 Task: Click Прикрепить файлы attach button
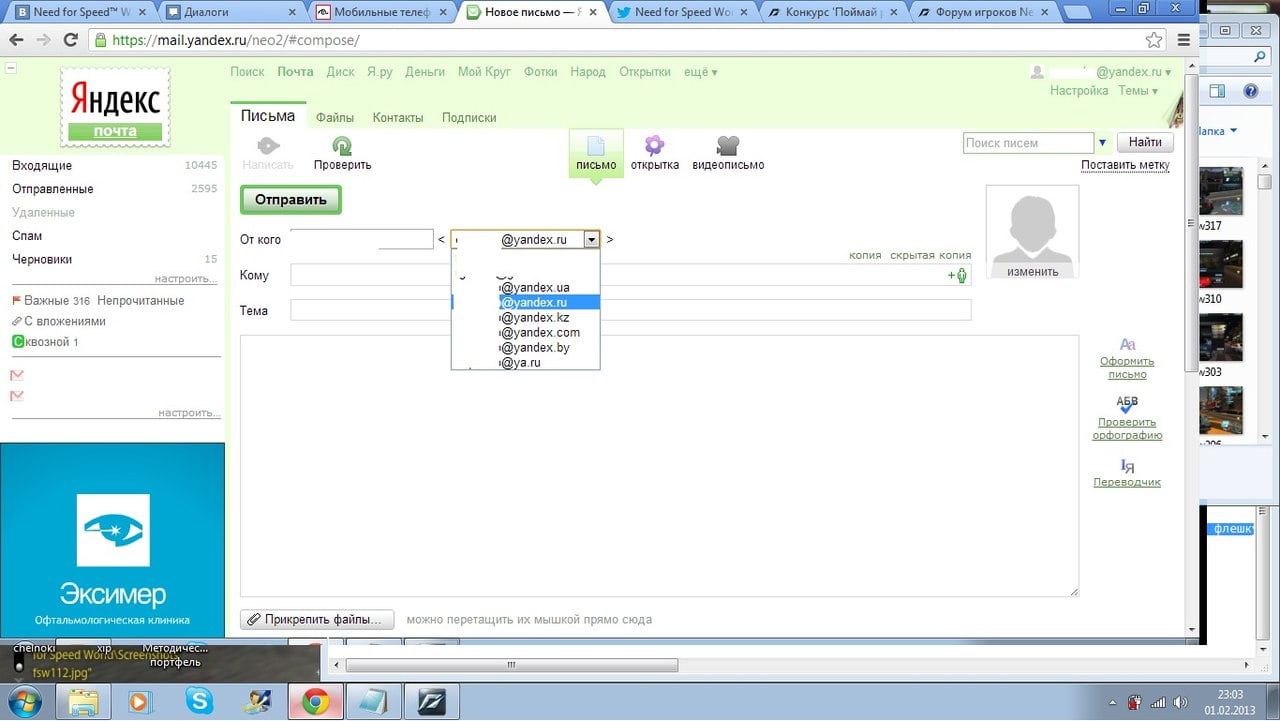click(x=317, y=620)
